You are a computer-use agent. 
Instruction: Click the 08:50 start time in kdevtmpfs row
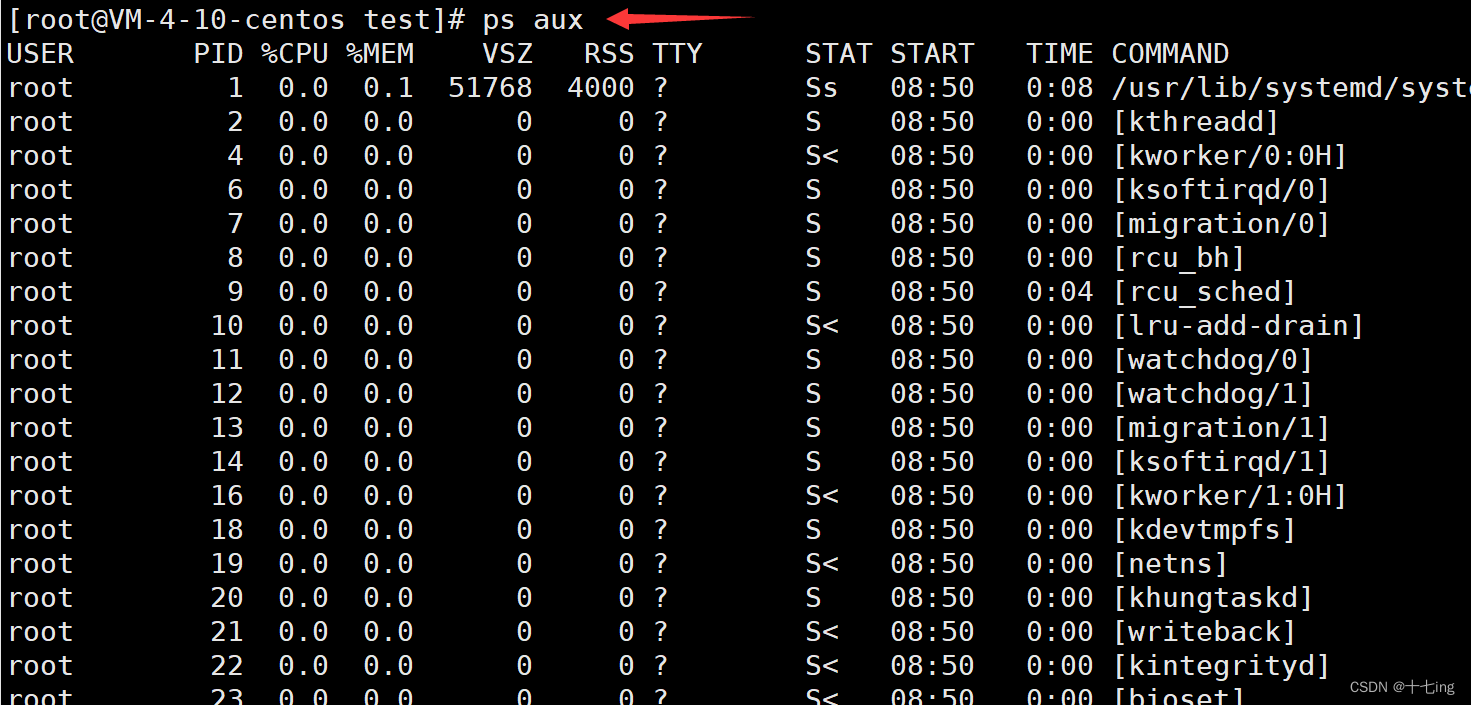pos(932,530)
